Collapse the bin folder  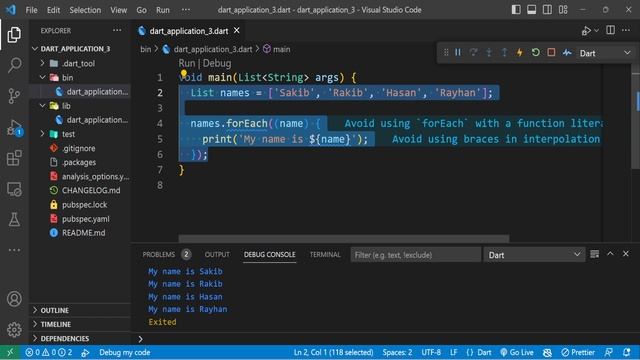coord(42,77)
